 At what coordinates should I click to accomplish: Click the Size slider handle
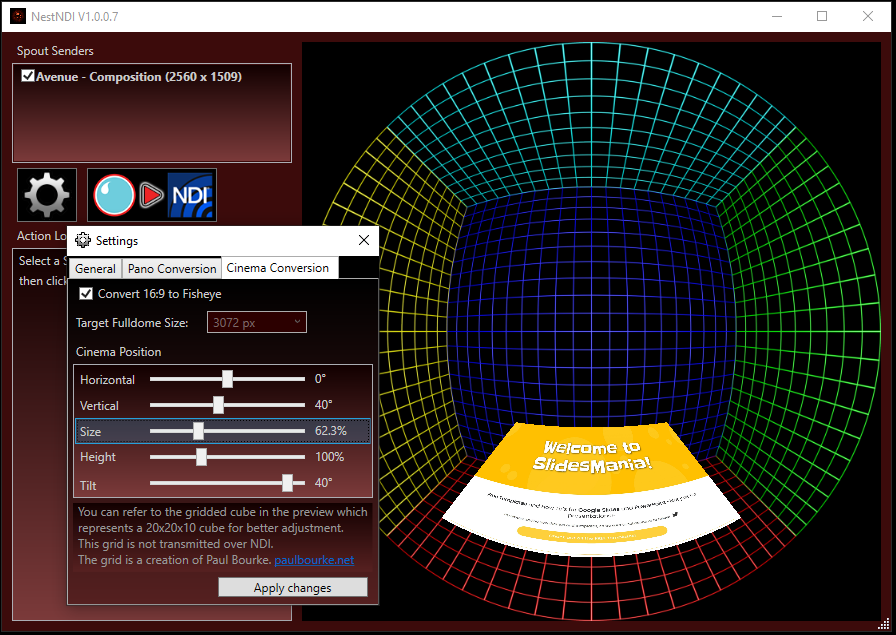198,431
